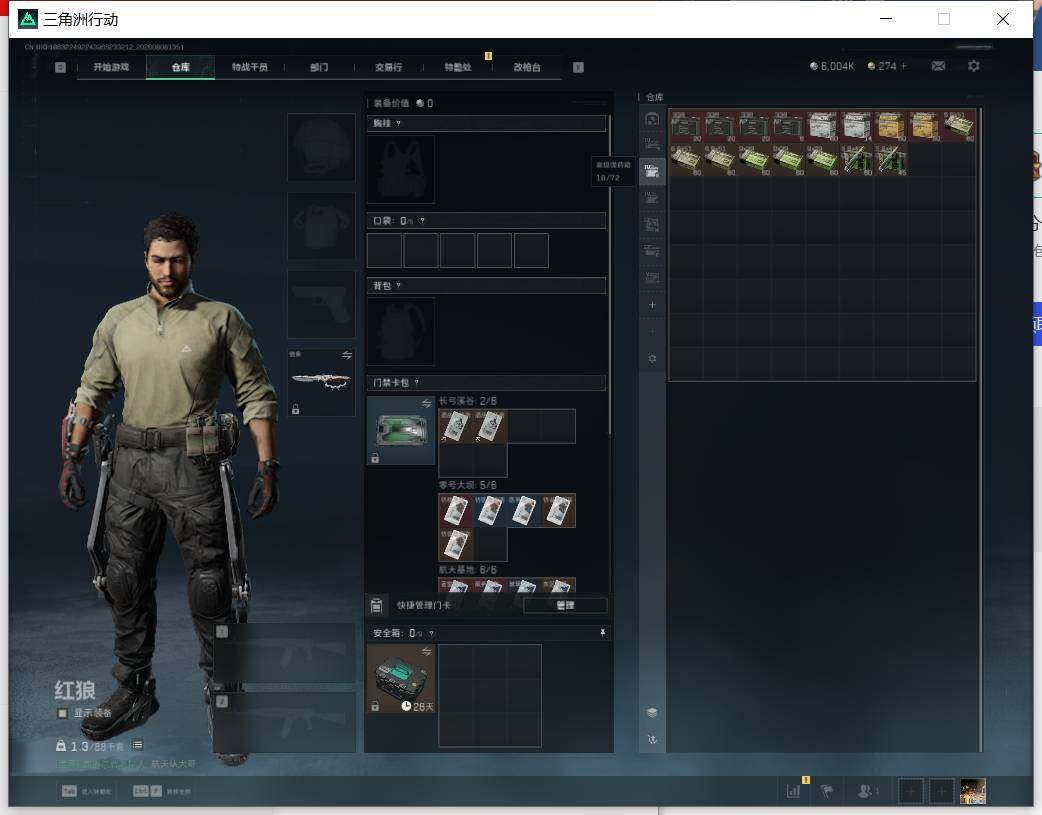Switch to the 改枪台 tab
This screenshot has width=1042, height=815.
tap(527, 67)
